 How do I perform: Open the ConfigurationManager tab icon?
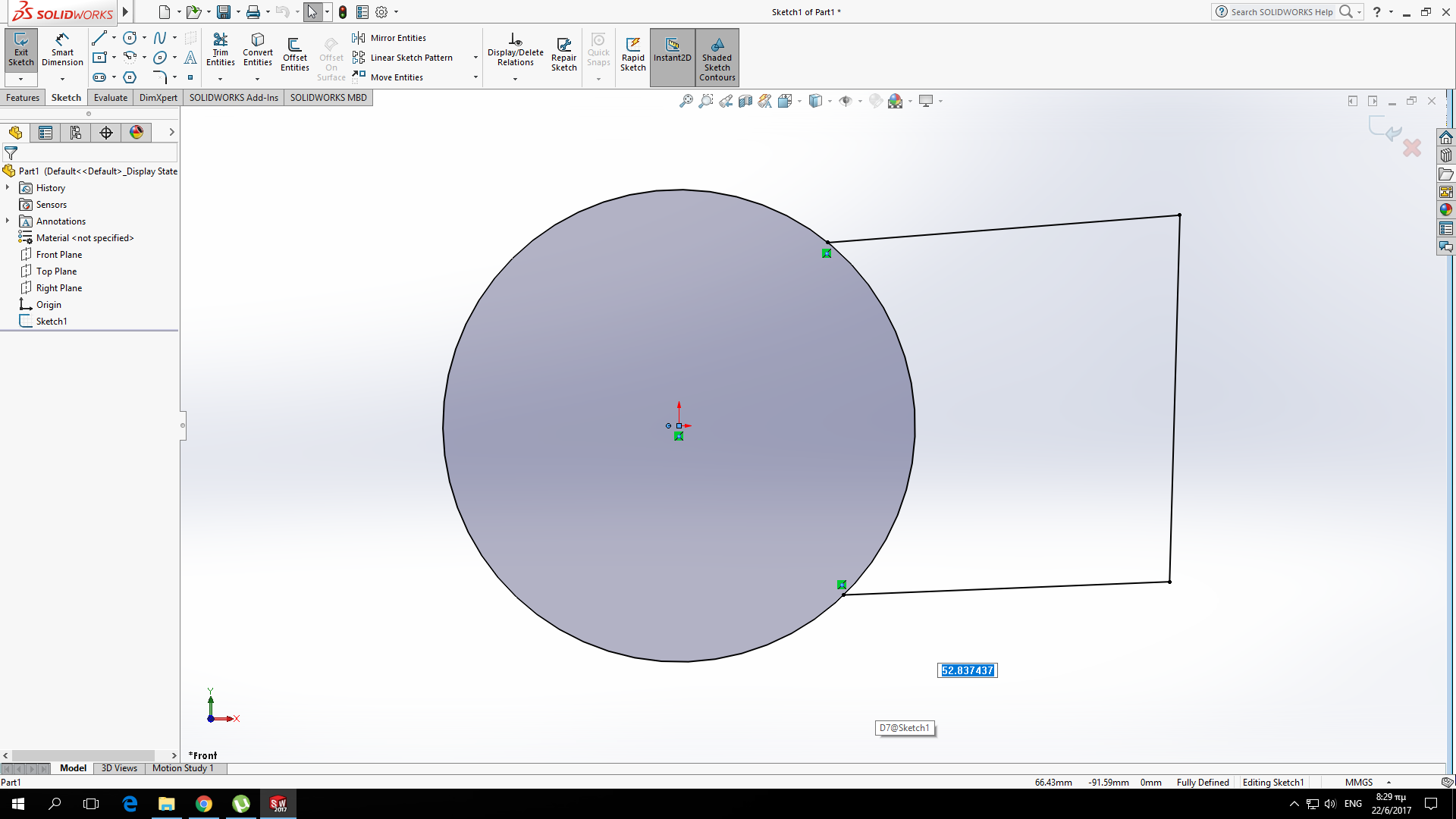point(76,133)
